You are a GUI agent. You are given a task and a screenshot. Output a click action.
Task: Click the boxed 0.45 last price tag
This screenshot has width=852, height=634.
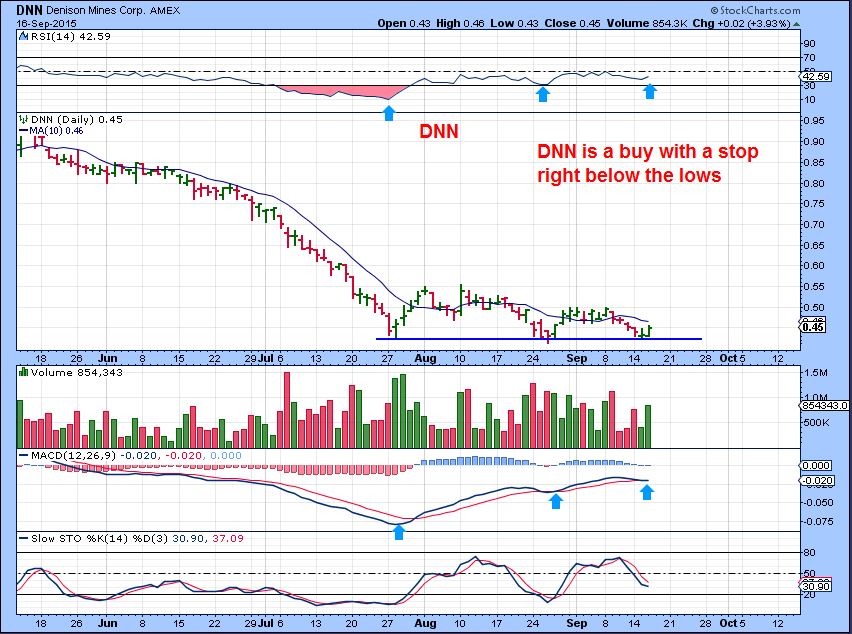[813, 327]
